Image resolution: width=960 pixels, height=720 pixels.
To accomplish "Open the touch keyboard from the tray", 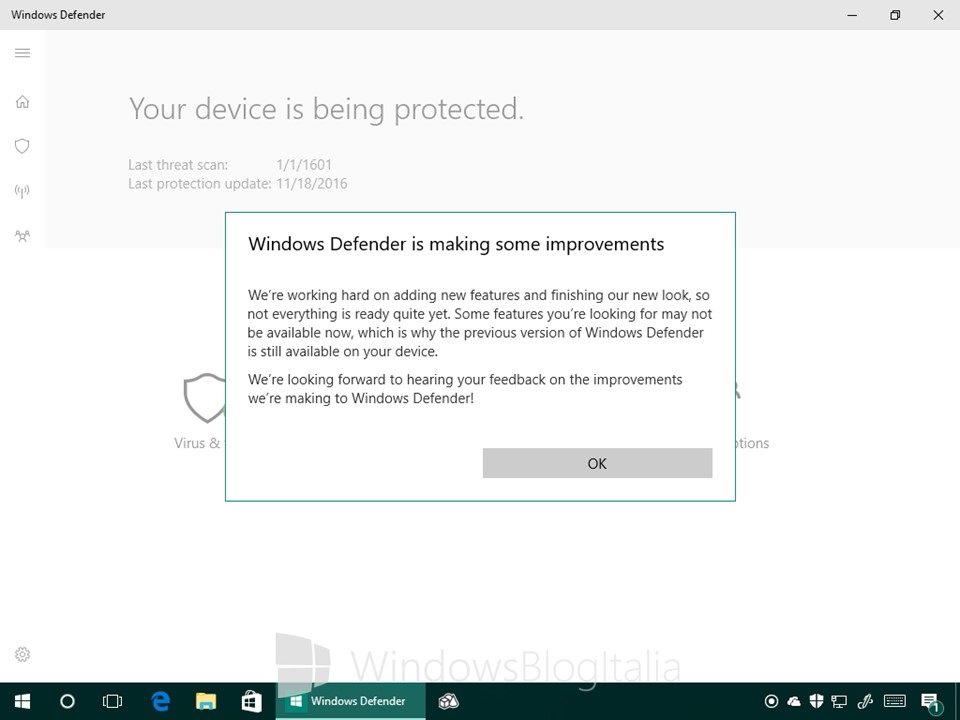I will point(895,701).
